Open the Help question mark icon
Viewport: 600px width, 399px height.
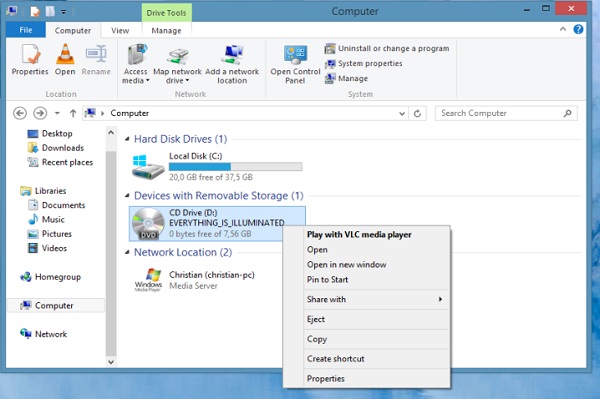coord(579,29)
